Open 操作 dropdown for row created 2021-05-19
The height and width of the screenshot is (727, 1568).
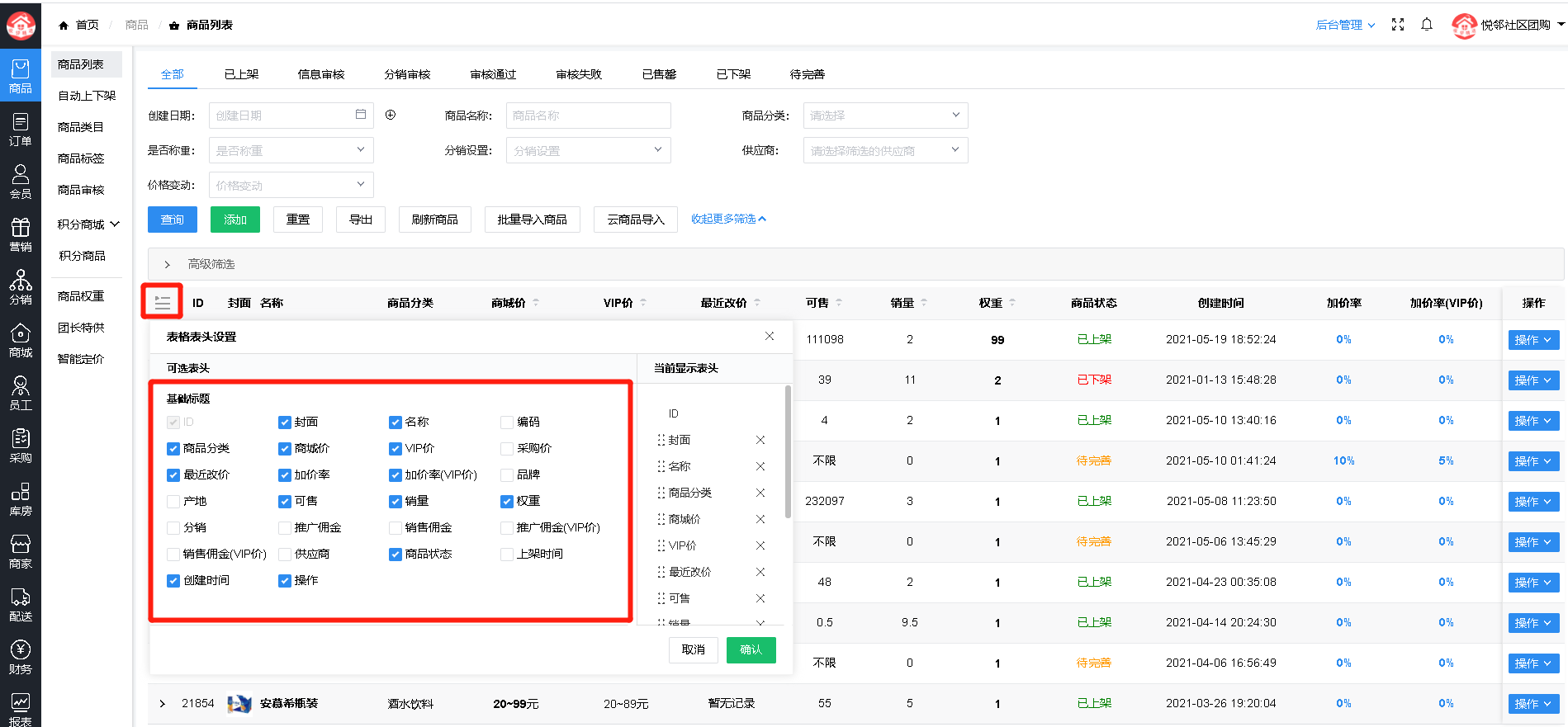[1533, 340]
